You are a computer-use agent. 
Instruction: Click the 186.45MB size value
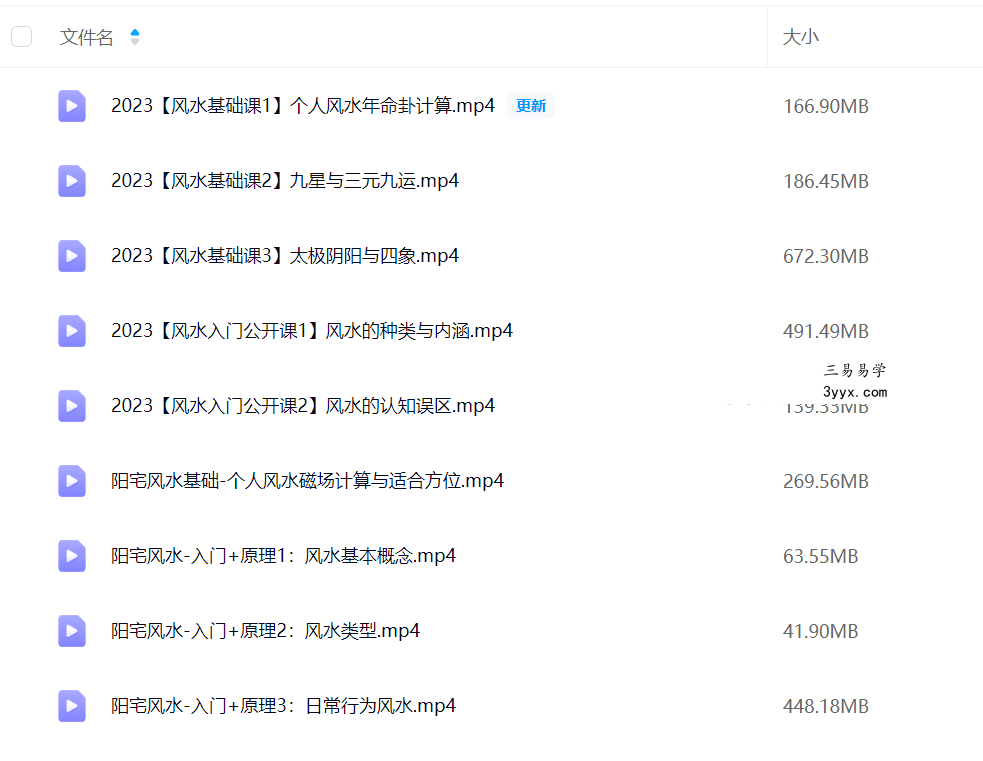pos(826,182)
